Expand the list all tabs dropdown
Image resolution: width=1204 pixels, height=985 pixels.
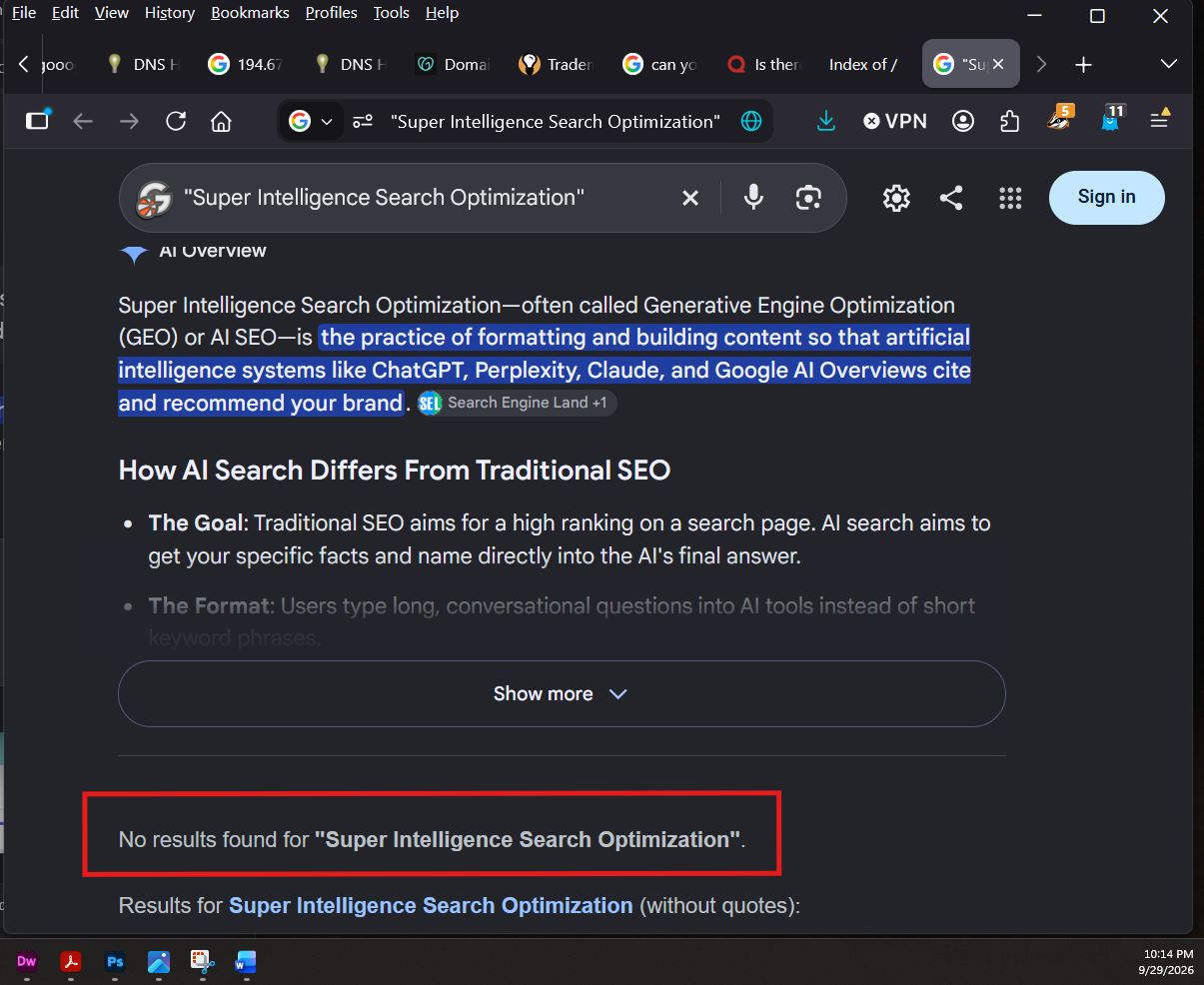[x=1169, y=64]
